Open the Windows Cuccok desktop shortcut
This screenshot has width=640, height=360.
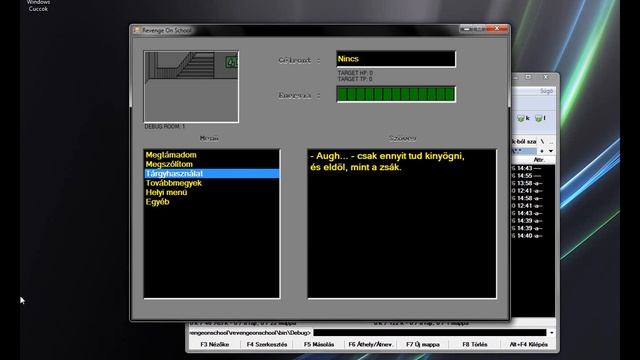click(x=38, y=5)
